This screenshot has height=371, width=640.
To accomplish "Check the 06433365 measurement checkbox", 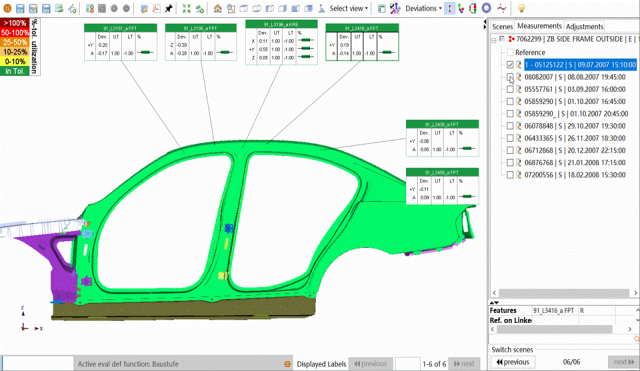I will (x=510, y=138).
